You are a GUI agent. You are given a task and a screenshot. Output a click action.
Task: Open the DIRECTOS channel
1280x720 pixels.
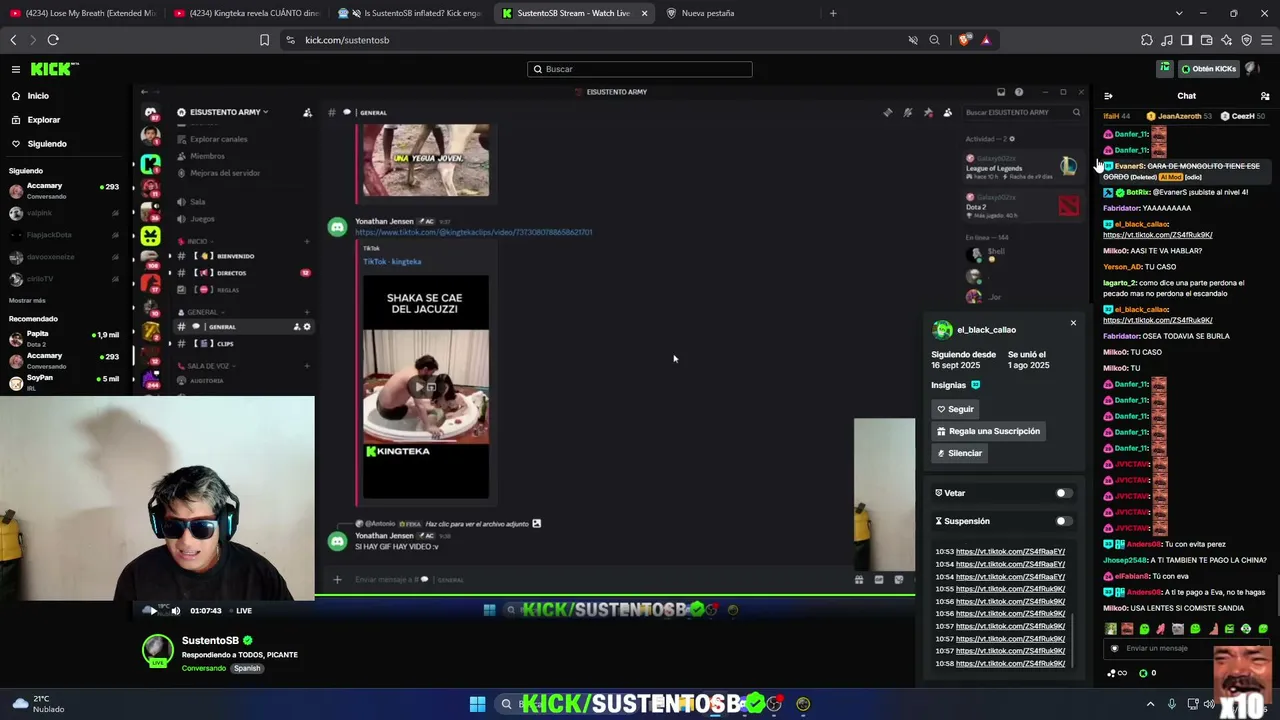231,273
